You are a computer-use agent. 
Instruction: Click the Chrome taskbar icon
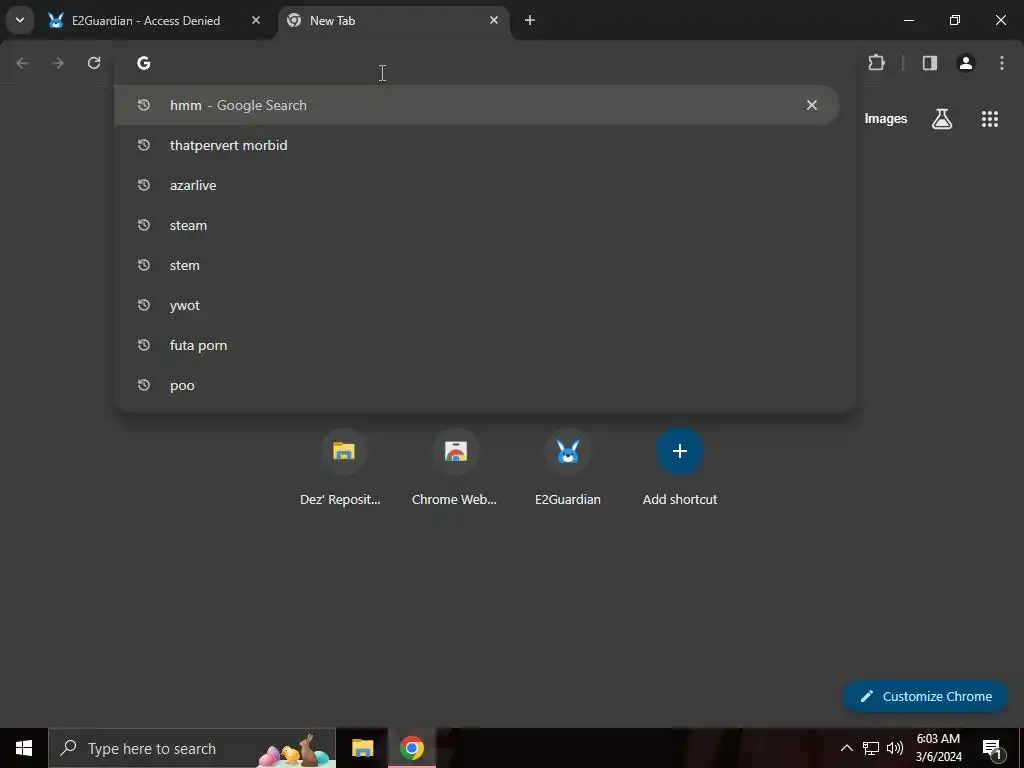(412, 748)
